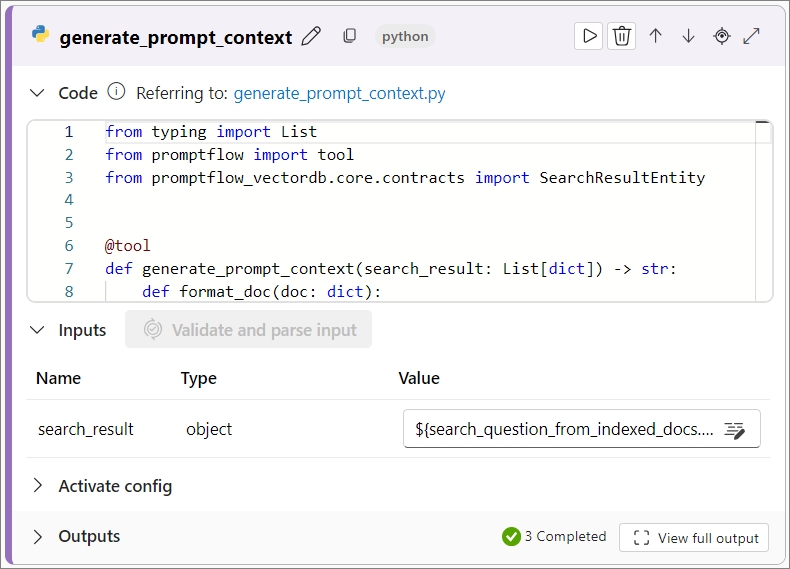This screenshot has height=569, width=790.
Task: Click code line 2 importing tool
Action: point(229,155)
